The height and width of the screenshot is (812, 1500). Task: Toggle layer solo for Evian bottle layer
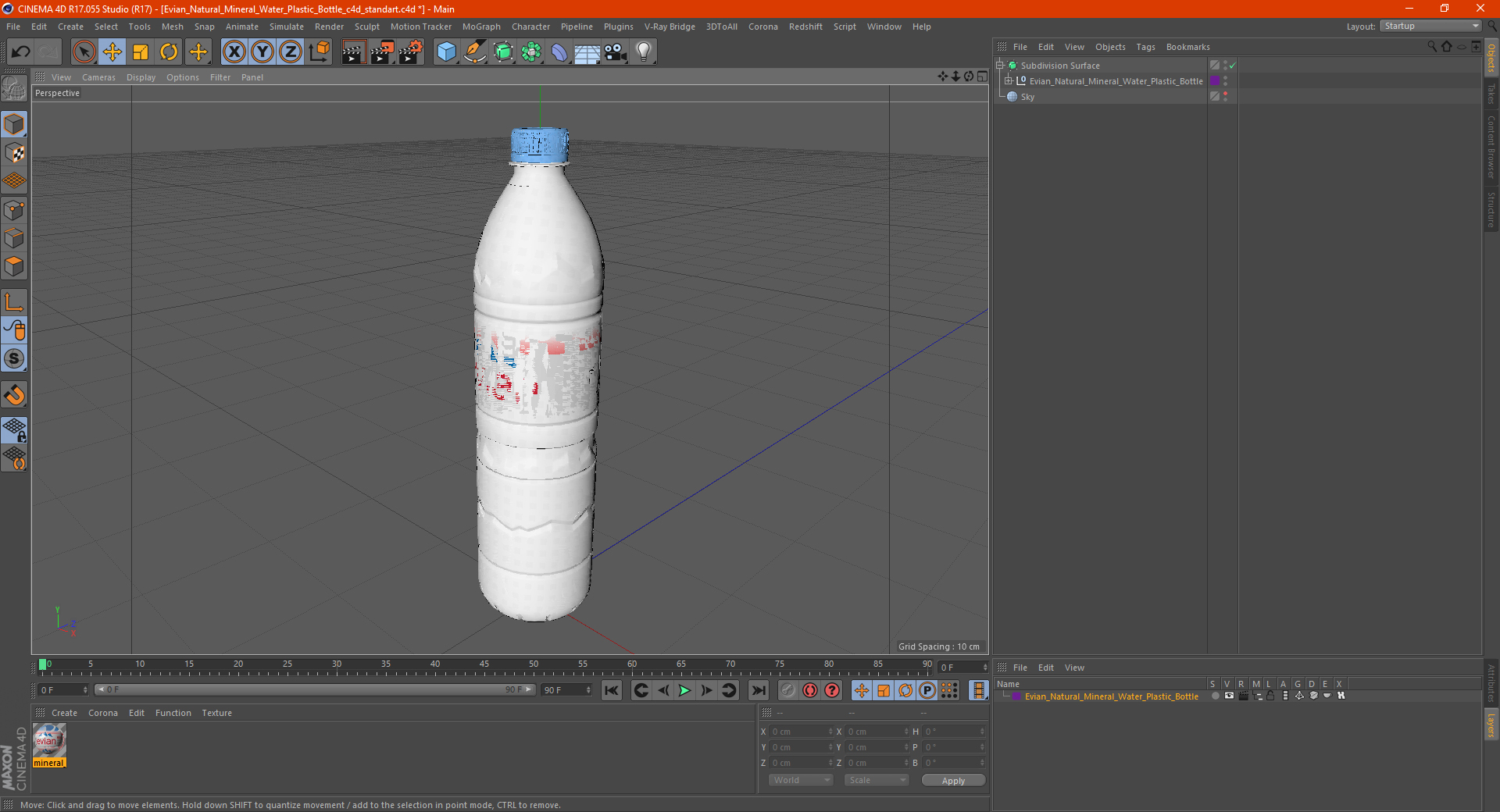(x=1215, y=696)
